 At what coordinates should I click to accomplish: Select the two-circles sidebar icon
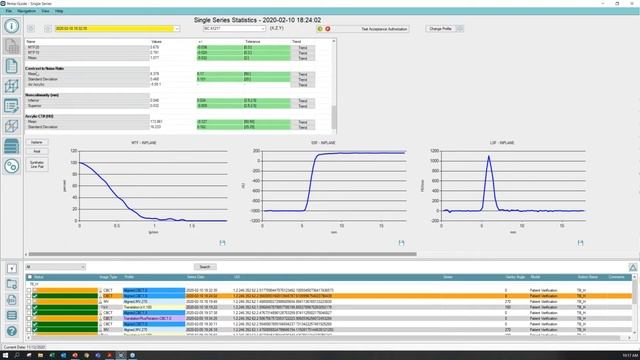pos(11,166)
